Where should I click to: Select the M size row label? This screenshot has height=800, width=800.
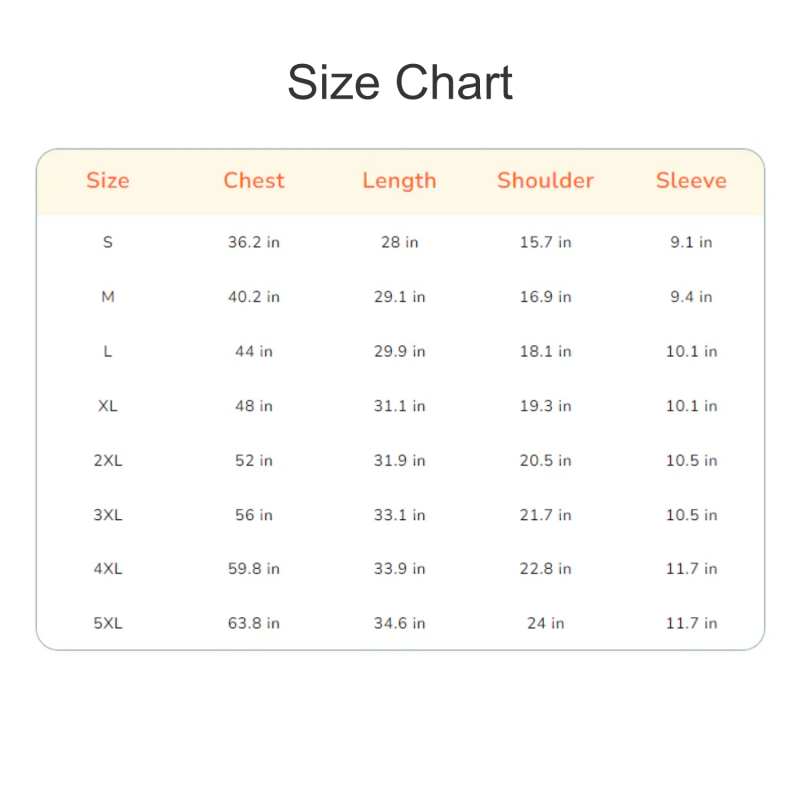108,297
